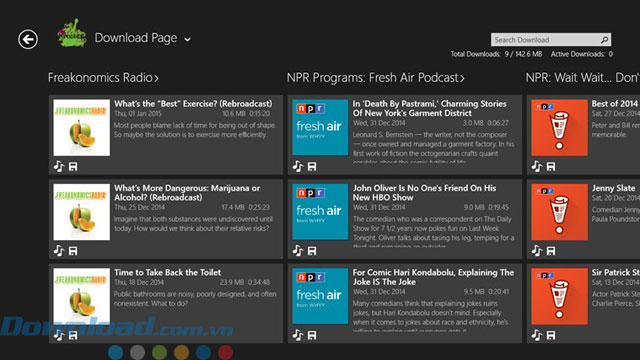Pick the gray color circle
The width and height of the screenshot is (640, 360).
coord(138,352)
